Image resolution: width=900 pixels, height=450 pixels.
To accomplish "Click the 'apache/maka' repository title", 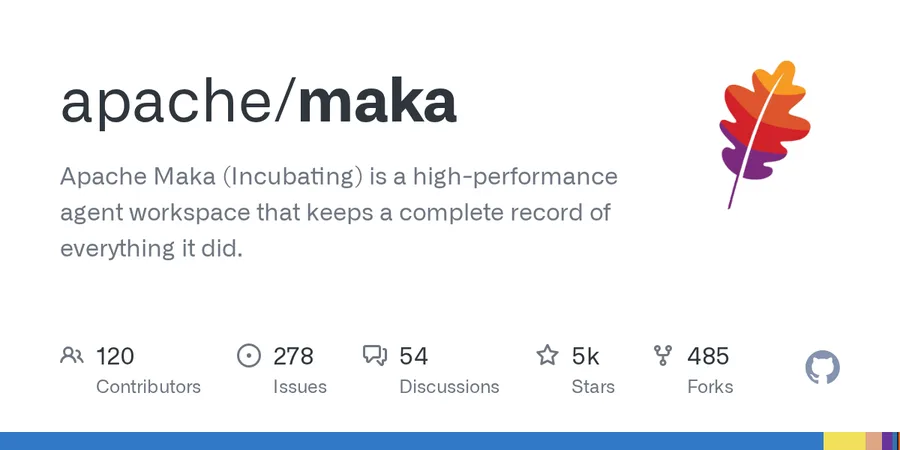I will tap(258, 102).
